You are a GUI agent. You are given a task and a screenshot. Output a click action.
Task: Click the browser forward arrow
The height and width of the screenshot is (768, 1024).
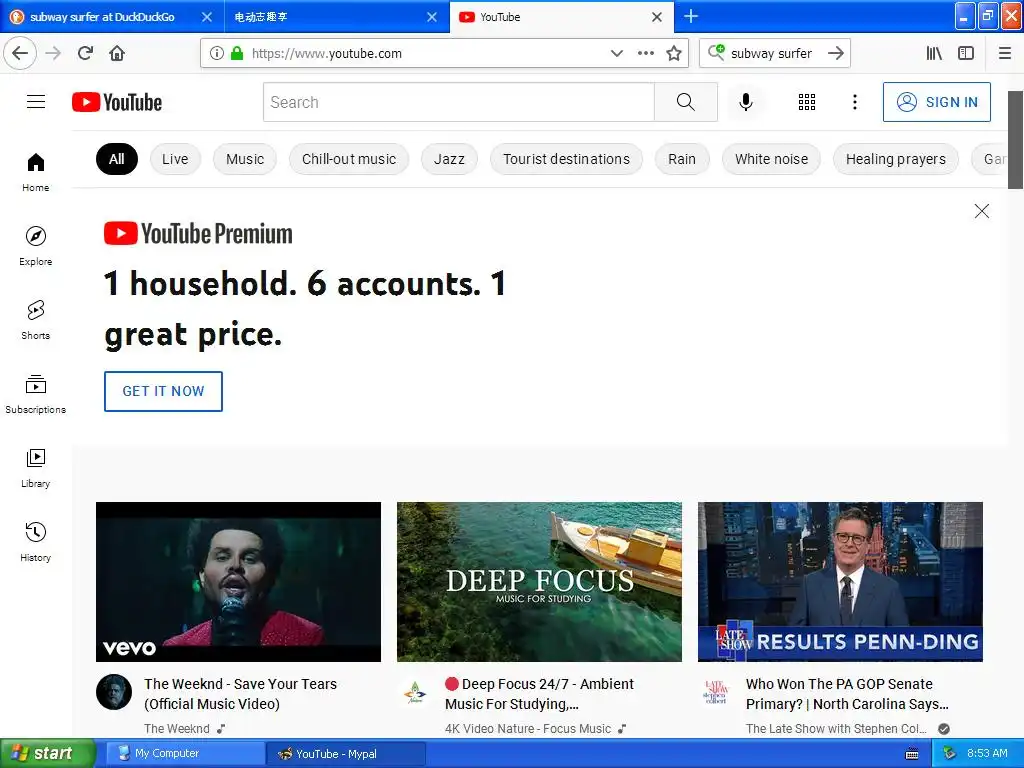(54, 53)
